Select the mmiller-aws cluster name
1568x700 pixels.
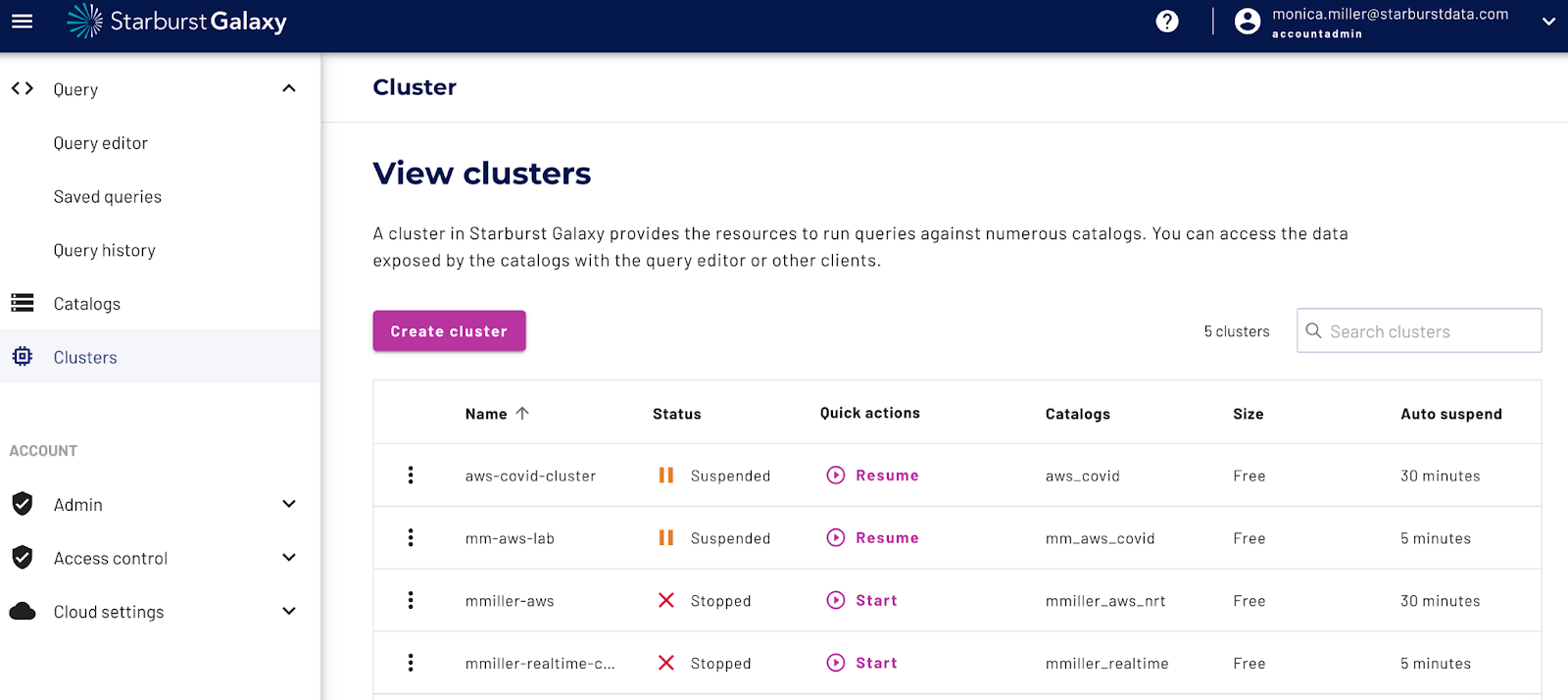point(510,602)
